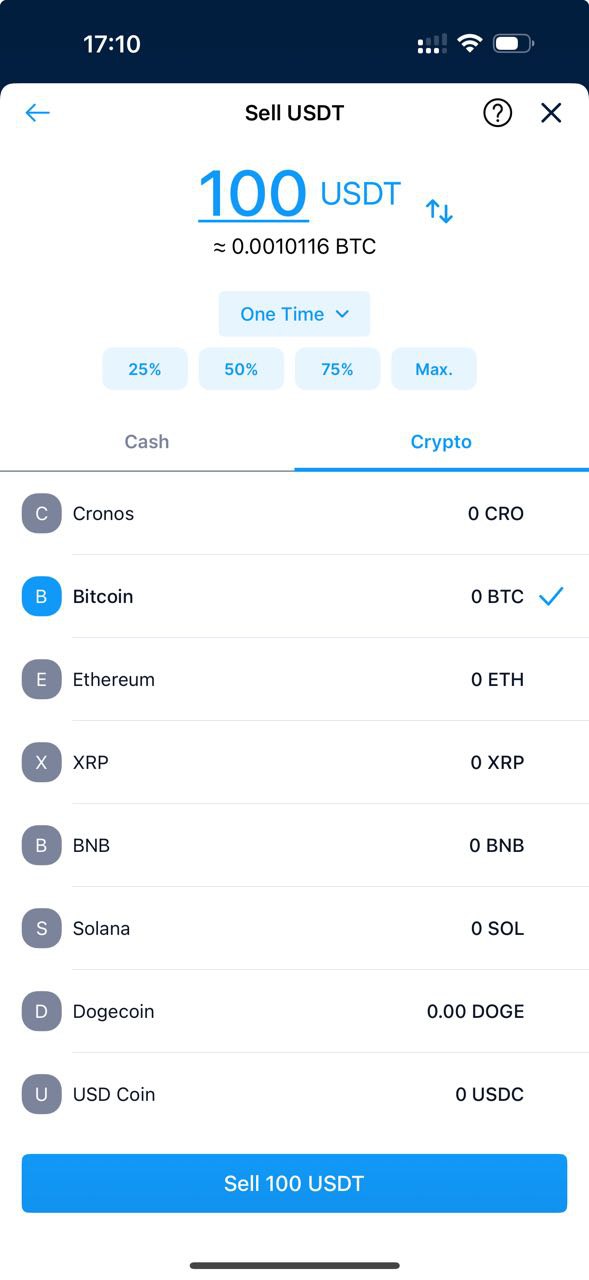This screenshot has height=1280, width=589.
Task: Tap the Ethereum E coin icon
Action: [x=41, y=680]
